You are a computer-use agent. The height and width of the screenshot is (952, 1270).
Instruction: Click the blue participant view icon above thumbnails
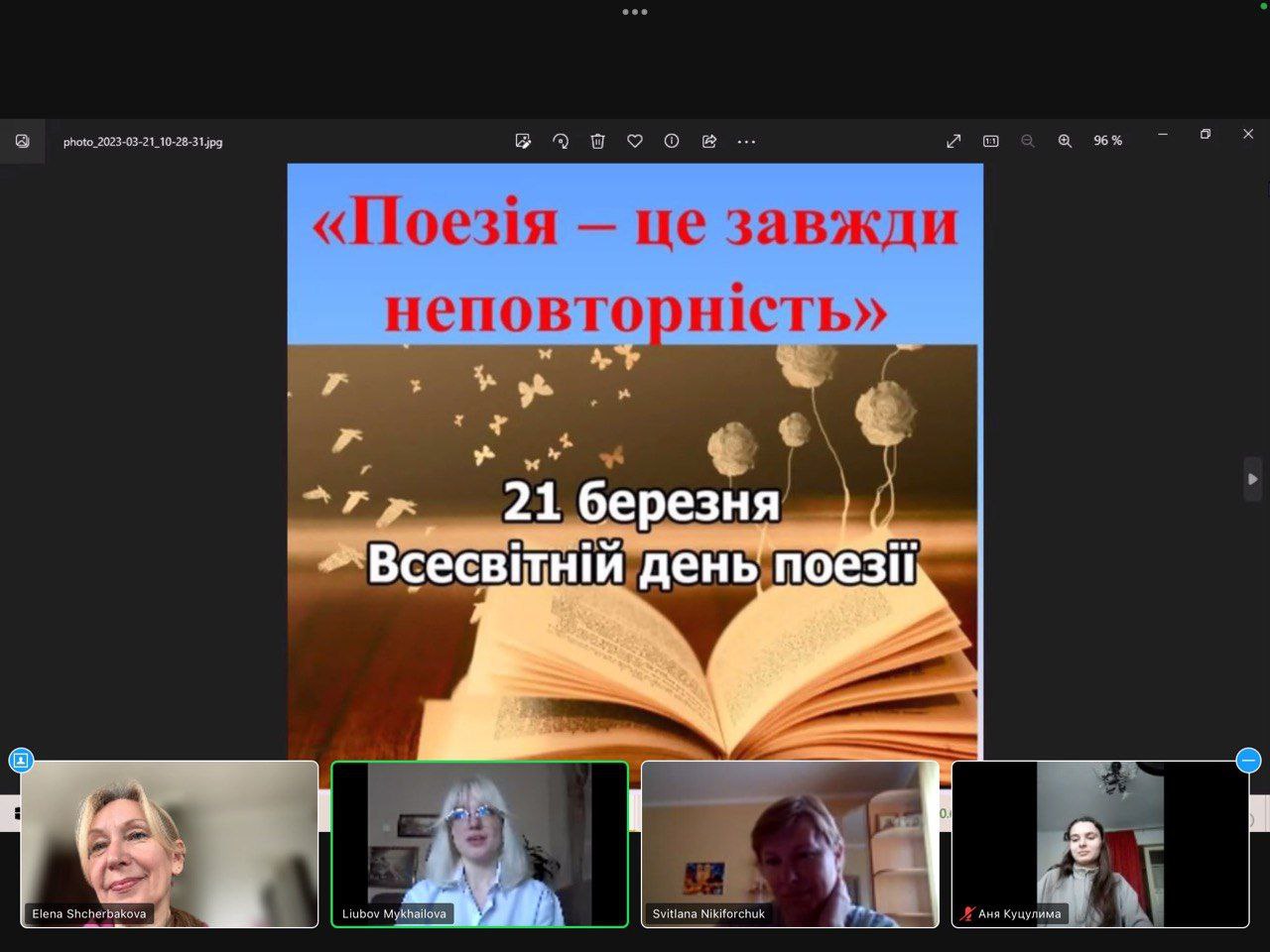(x=21, y=761)
